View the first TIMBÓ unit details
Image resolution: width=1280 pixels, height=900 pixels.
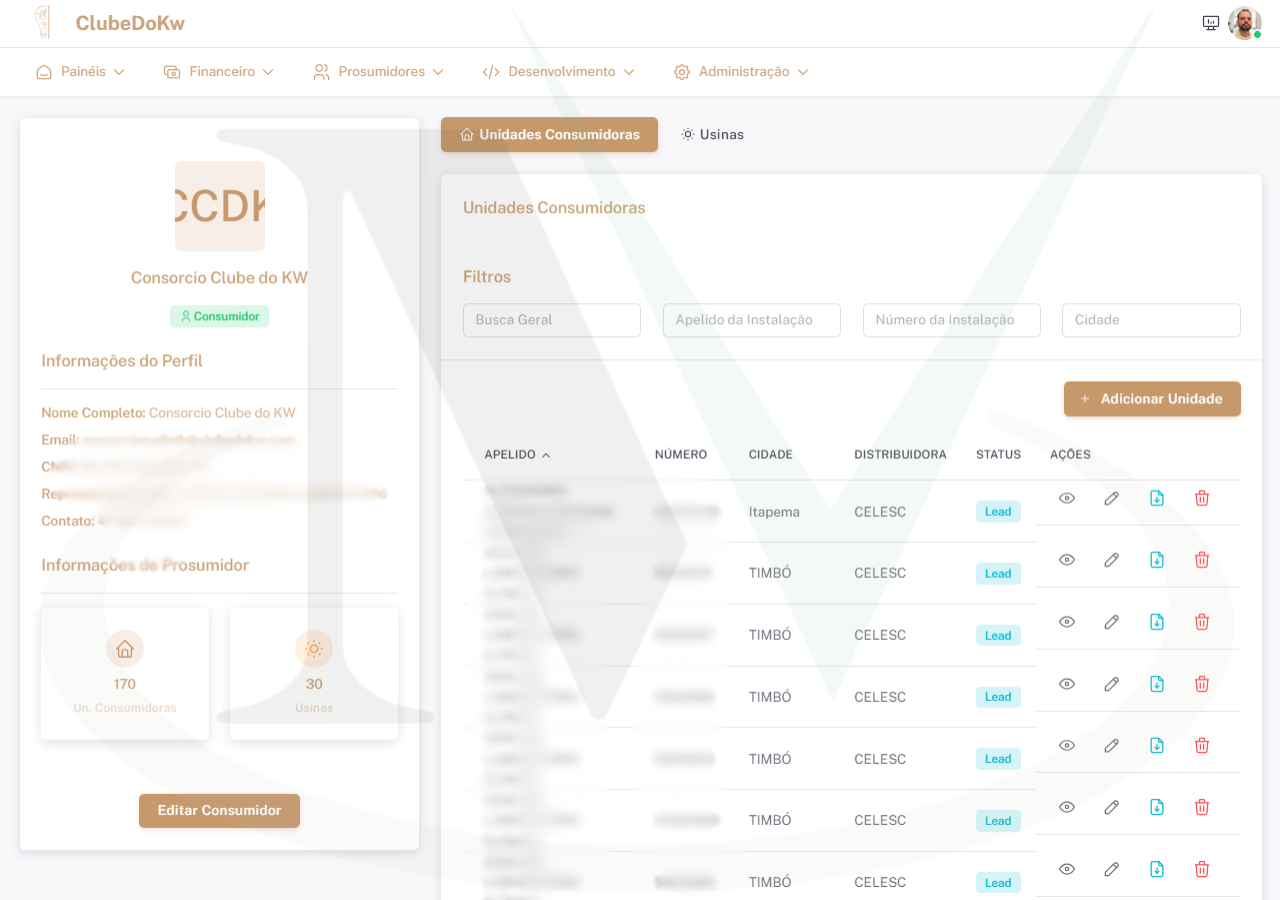[1067, 560]
